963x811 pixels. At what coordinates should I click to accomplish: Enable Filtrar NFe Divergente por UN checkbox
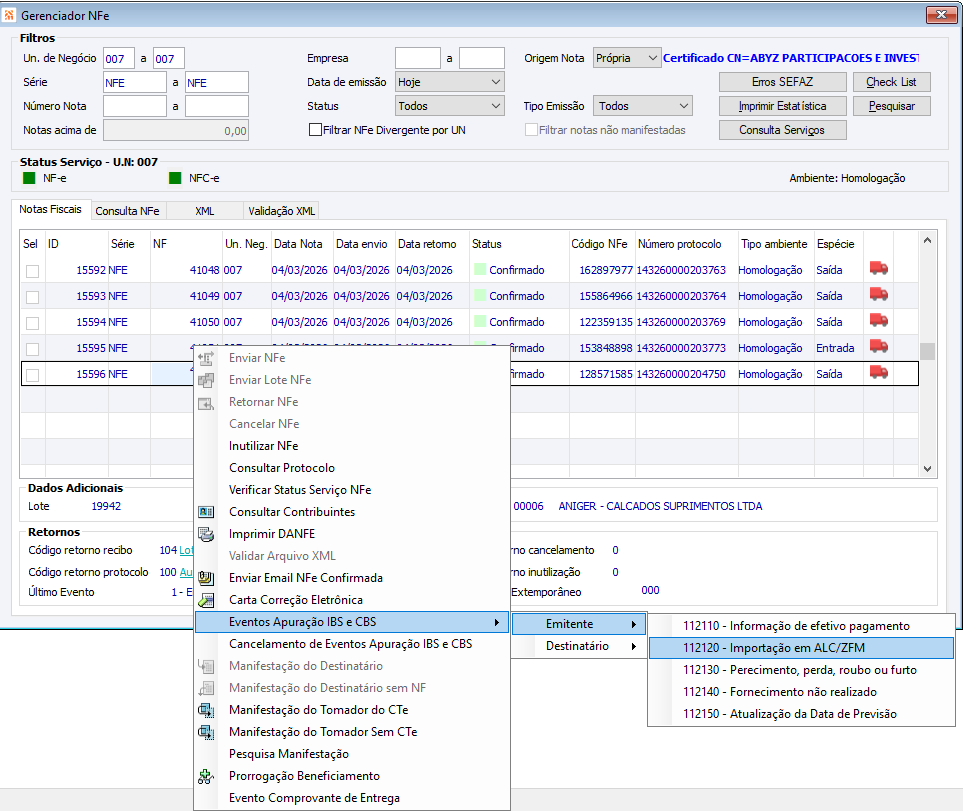(316, 130)
